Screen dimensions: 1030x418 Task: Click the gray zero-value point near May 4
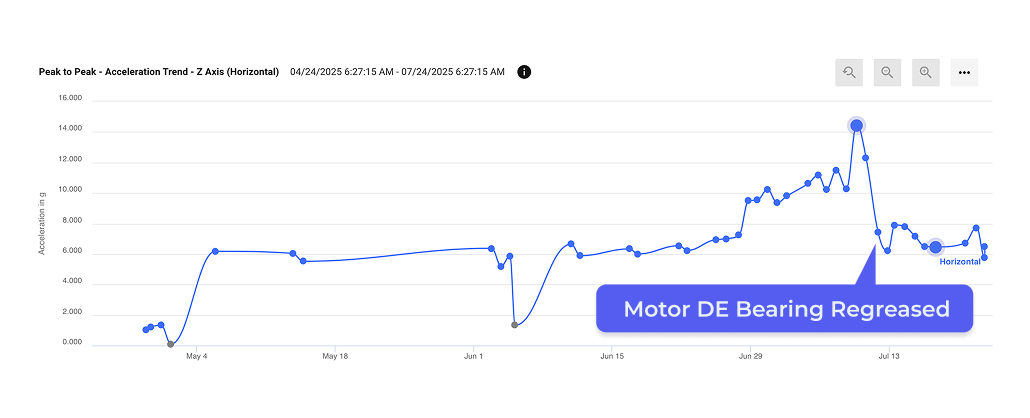(x=171, y=344)
